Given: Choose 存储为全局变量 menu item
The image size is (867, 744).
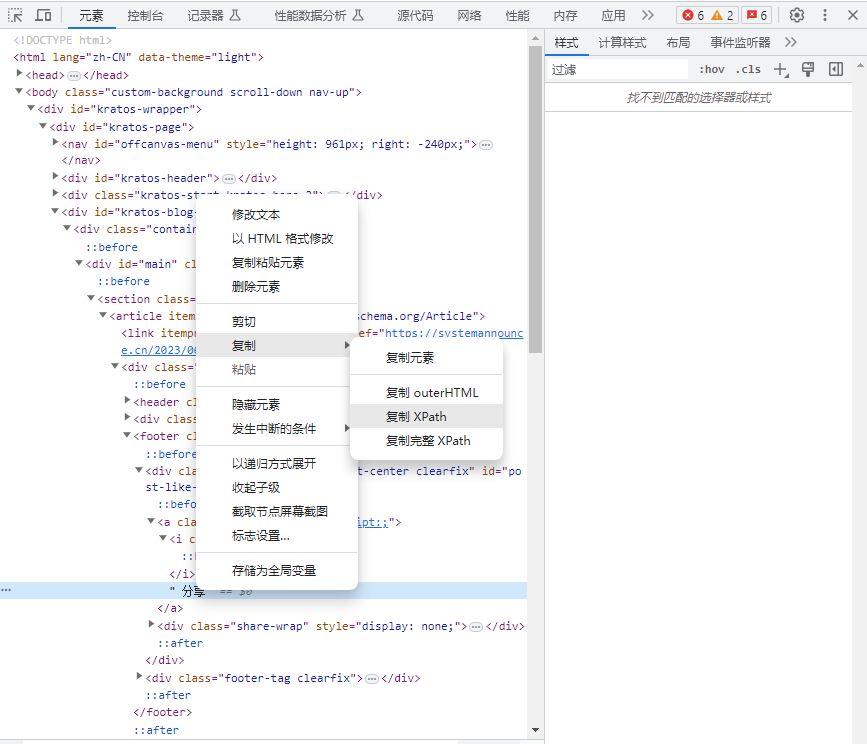Looking at the screenshot, I should click(x=277, y=570).
